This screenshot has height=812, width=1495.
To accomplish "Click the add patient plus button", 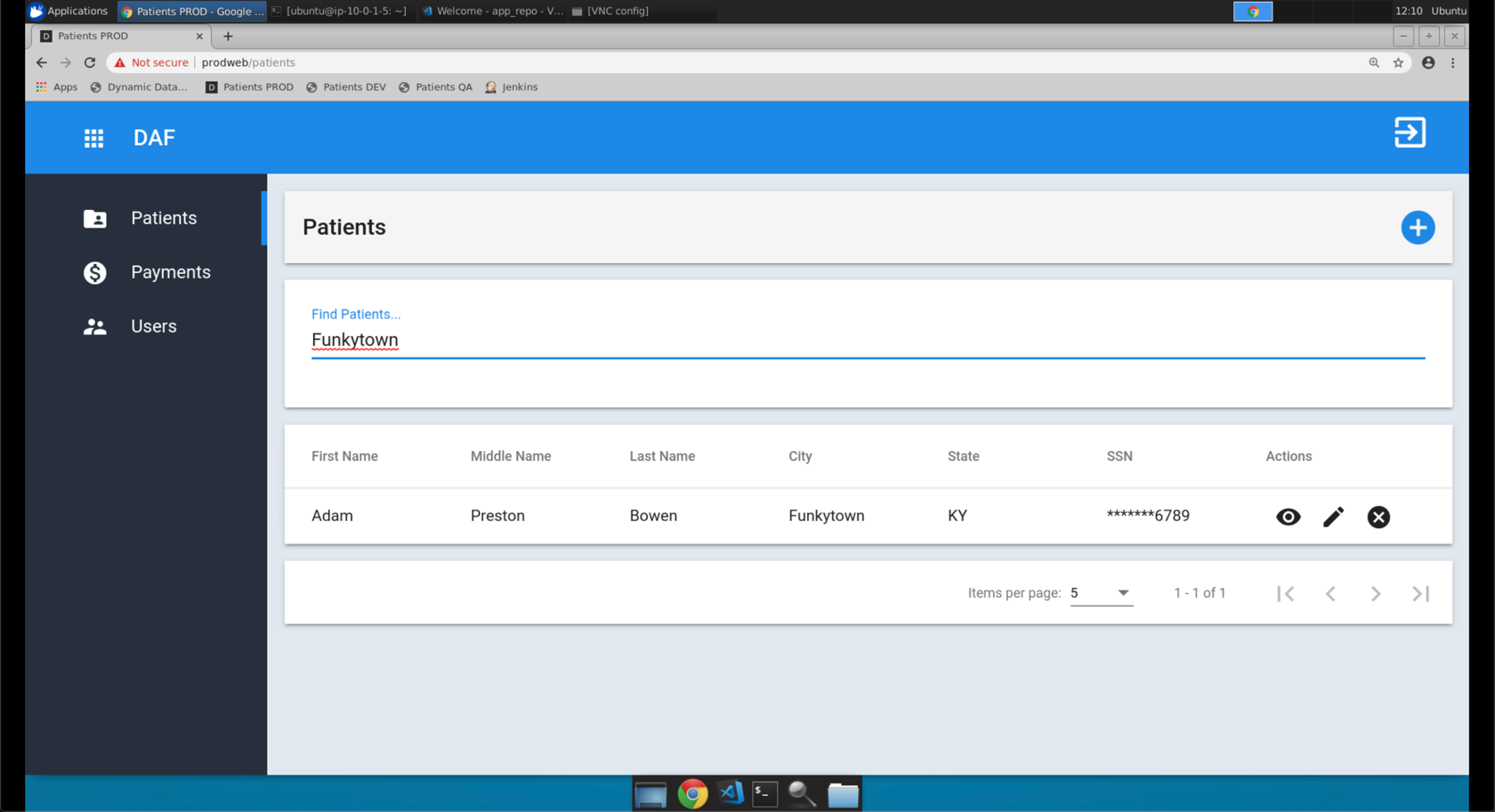I will (x=1418, y=228).
